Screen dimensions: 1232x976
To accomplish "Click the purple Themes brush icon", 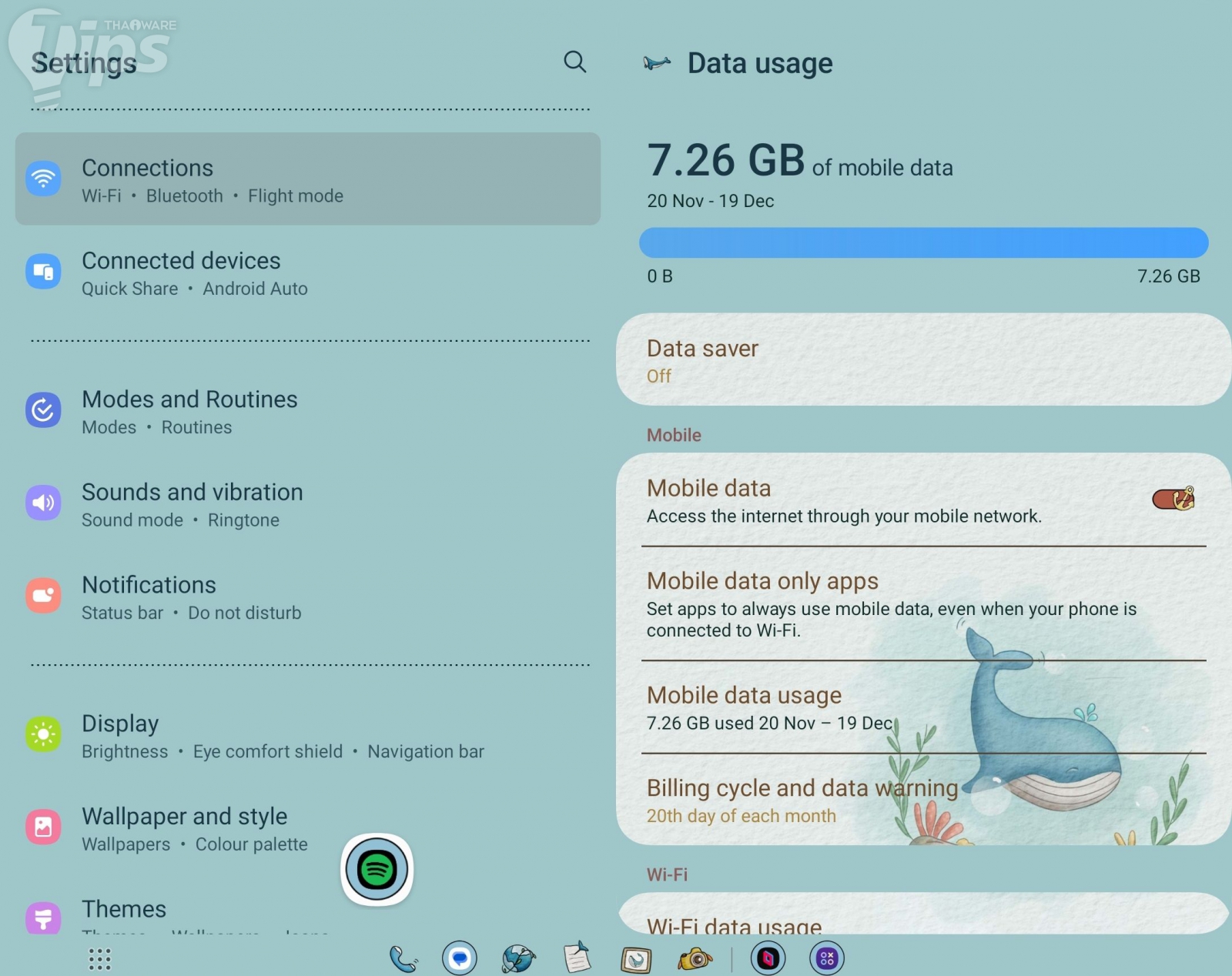I will [43, 918].
